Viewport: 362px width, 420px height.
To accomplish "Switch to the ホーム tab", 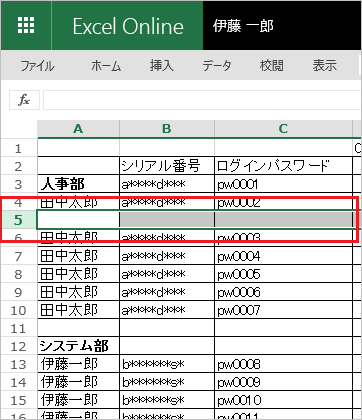I will click(x=106, y=66).
